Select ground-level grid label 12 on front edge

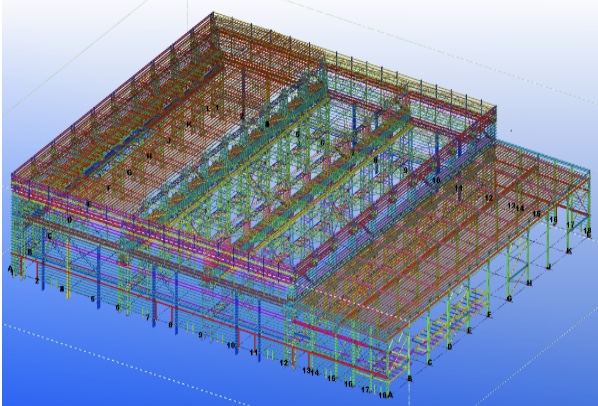click(283, 363)
